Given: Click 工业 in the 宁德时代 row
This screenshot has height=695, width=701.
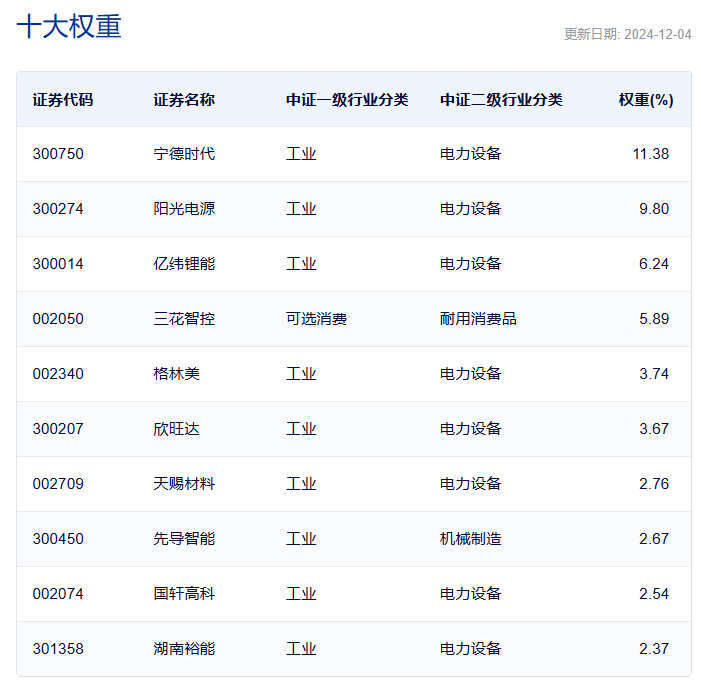Looking at the screenshot, I should 301,154.
